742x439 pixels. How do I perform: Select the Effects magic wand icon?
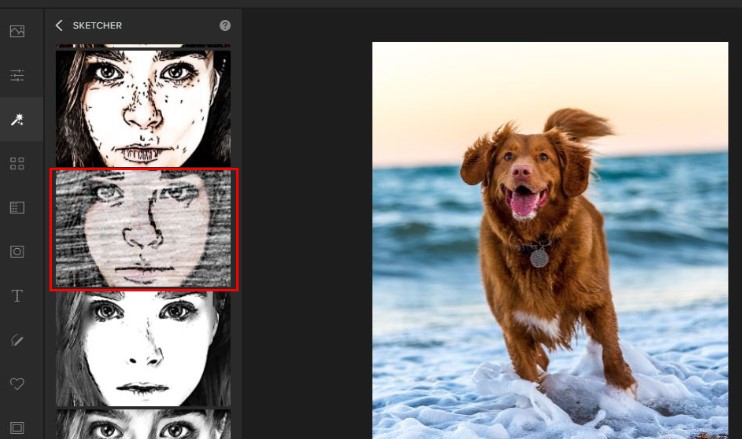tap(17, 120)
